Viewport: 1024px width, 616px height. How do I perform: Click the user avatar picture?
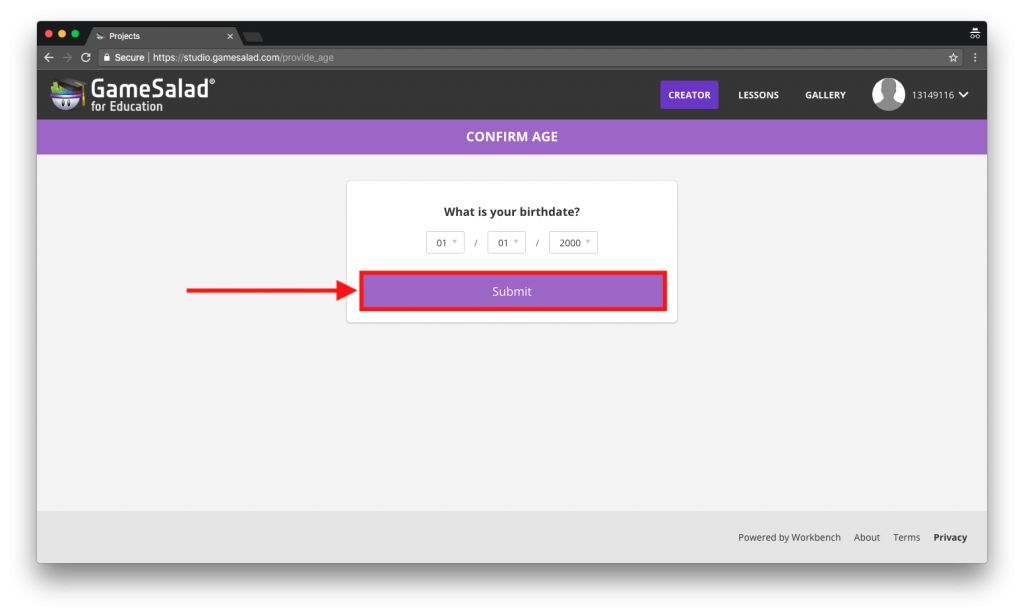[x=888, y=95]
